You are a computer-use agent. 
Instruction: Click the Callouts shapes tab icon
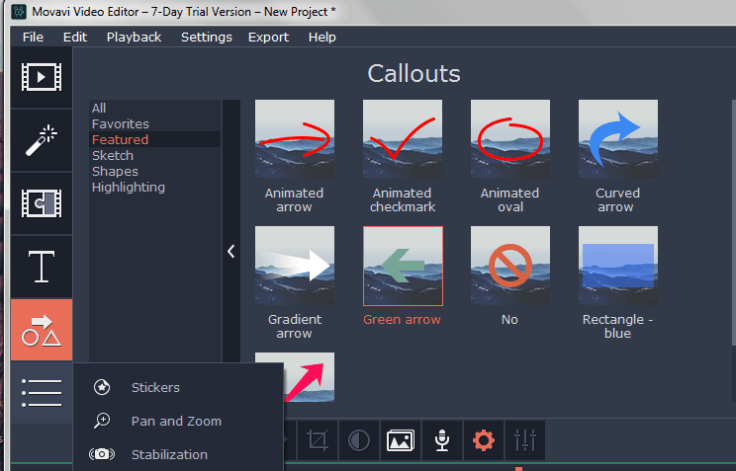(x=41, y=330)
